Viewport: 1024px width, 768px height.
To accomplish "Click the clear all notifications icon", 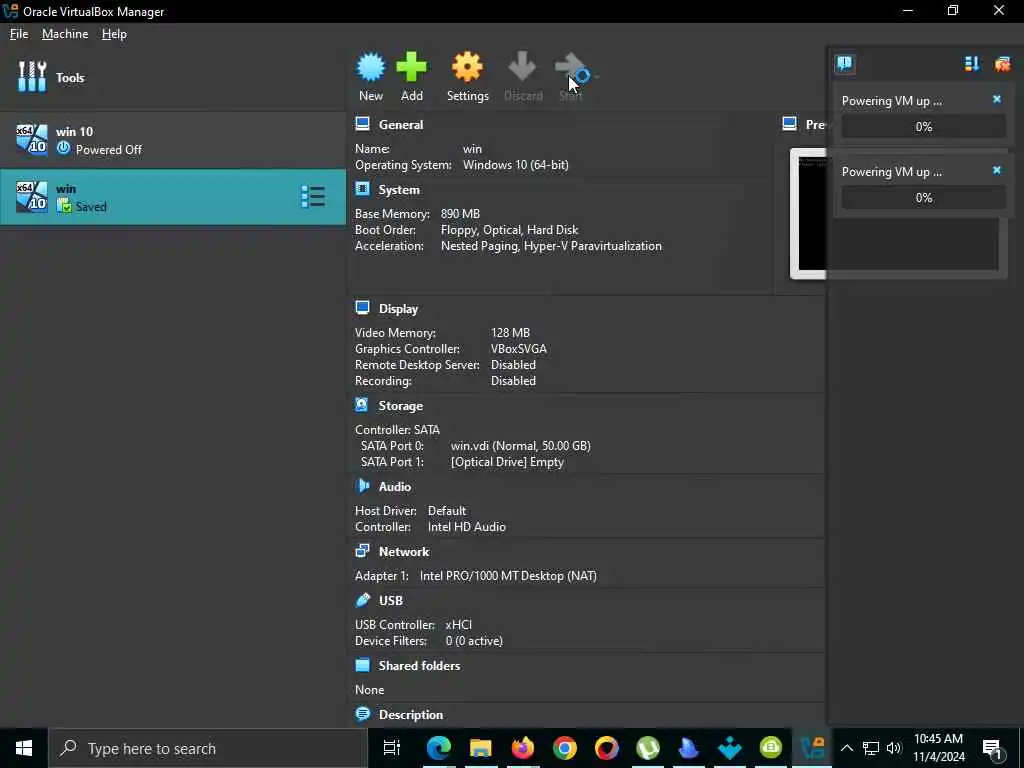I will [x=1002, y=63].
